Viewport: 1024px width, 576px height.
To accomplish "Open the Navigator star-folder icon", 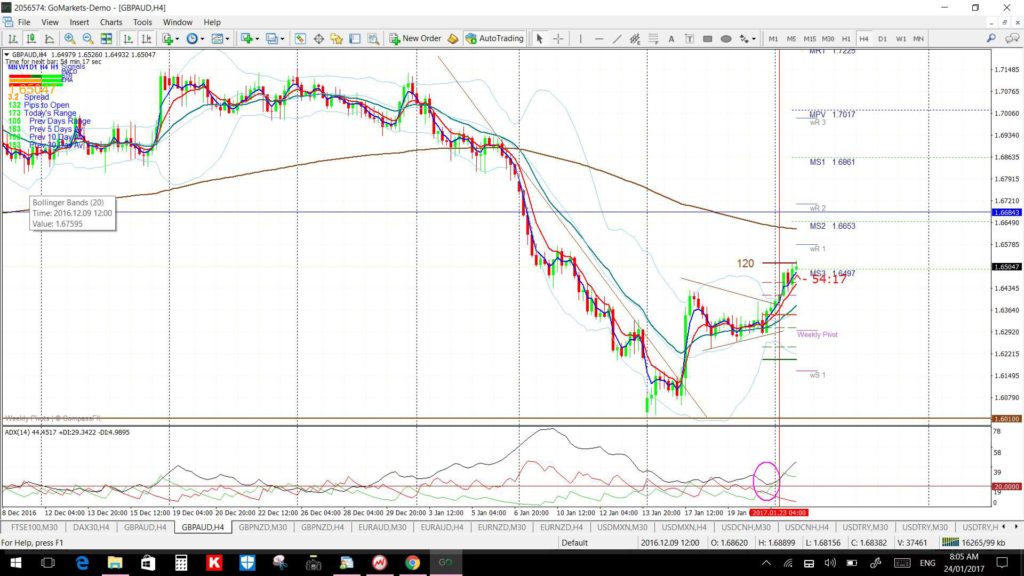I will (336, 39).
